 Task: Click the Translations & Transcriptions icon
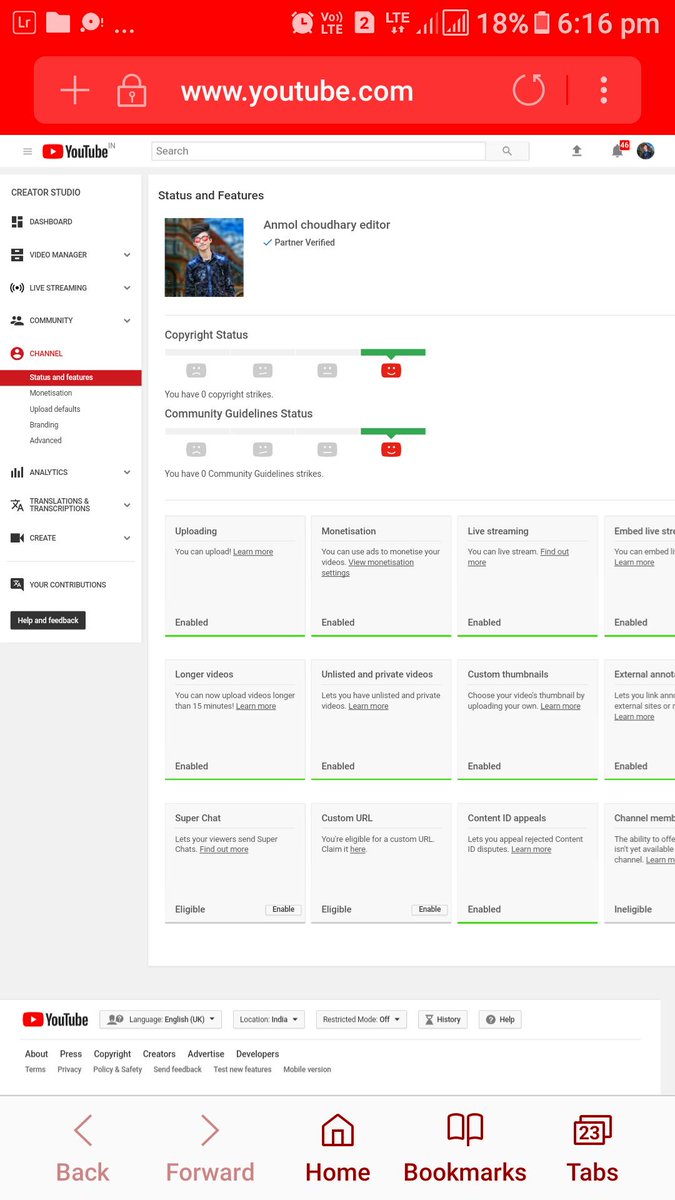(17, 505)
